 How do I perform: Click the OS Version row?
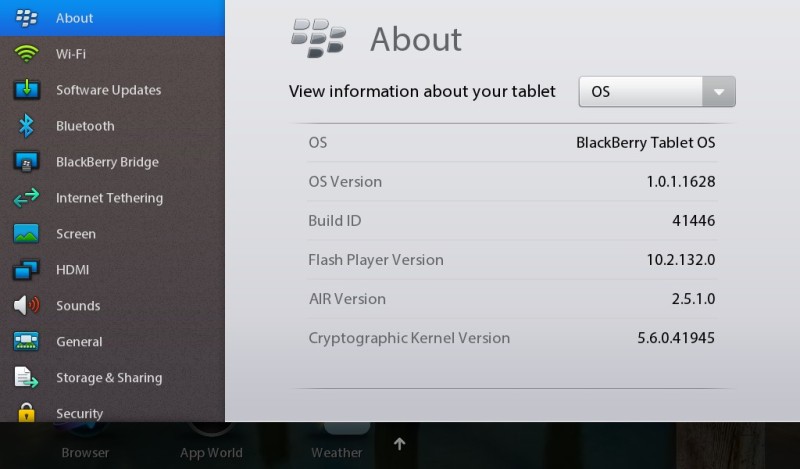click(x=512, y=182)
